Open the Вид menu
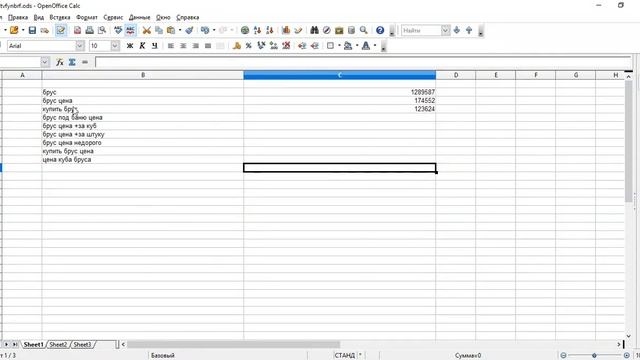 click(39, 18)
